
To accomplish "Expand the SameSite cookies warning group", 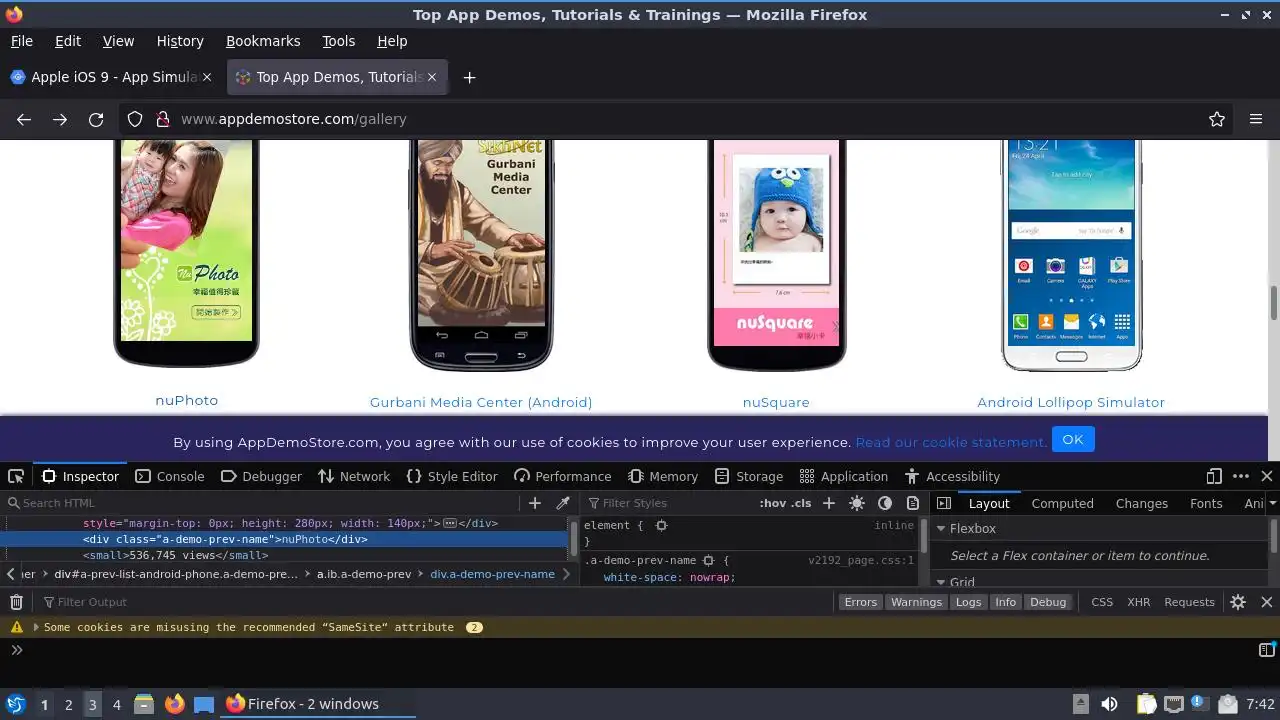I will pyautogui.click(x=37, y=627).
